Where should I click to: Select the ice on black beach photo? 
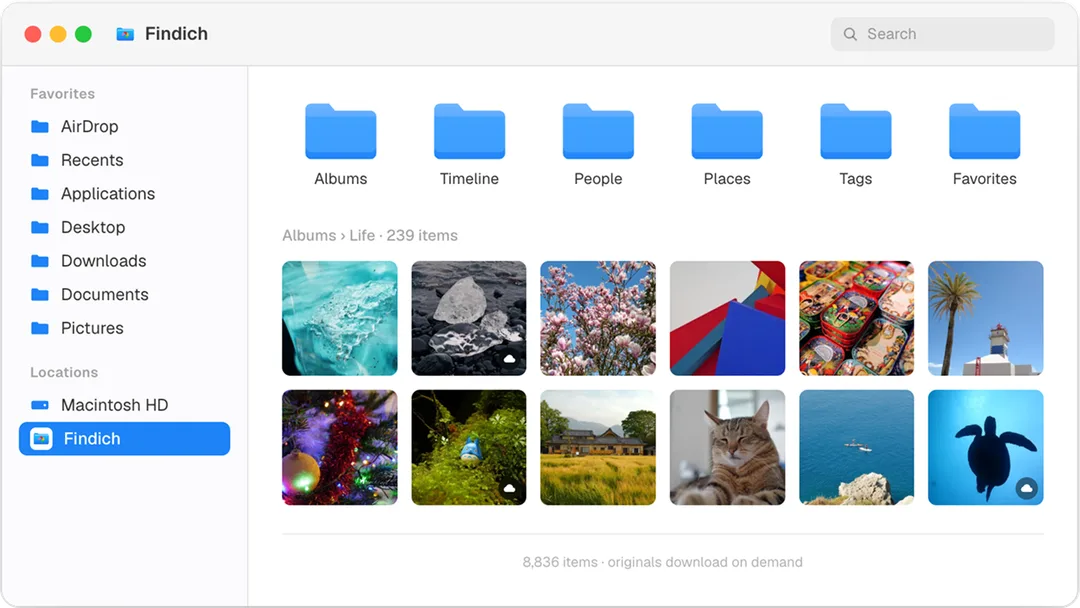469,318
